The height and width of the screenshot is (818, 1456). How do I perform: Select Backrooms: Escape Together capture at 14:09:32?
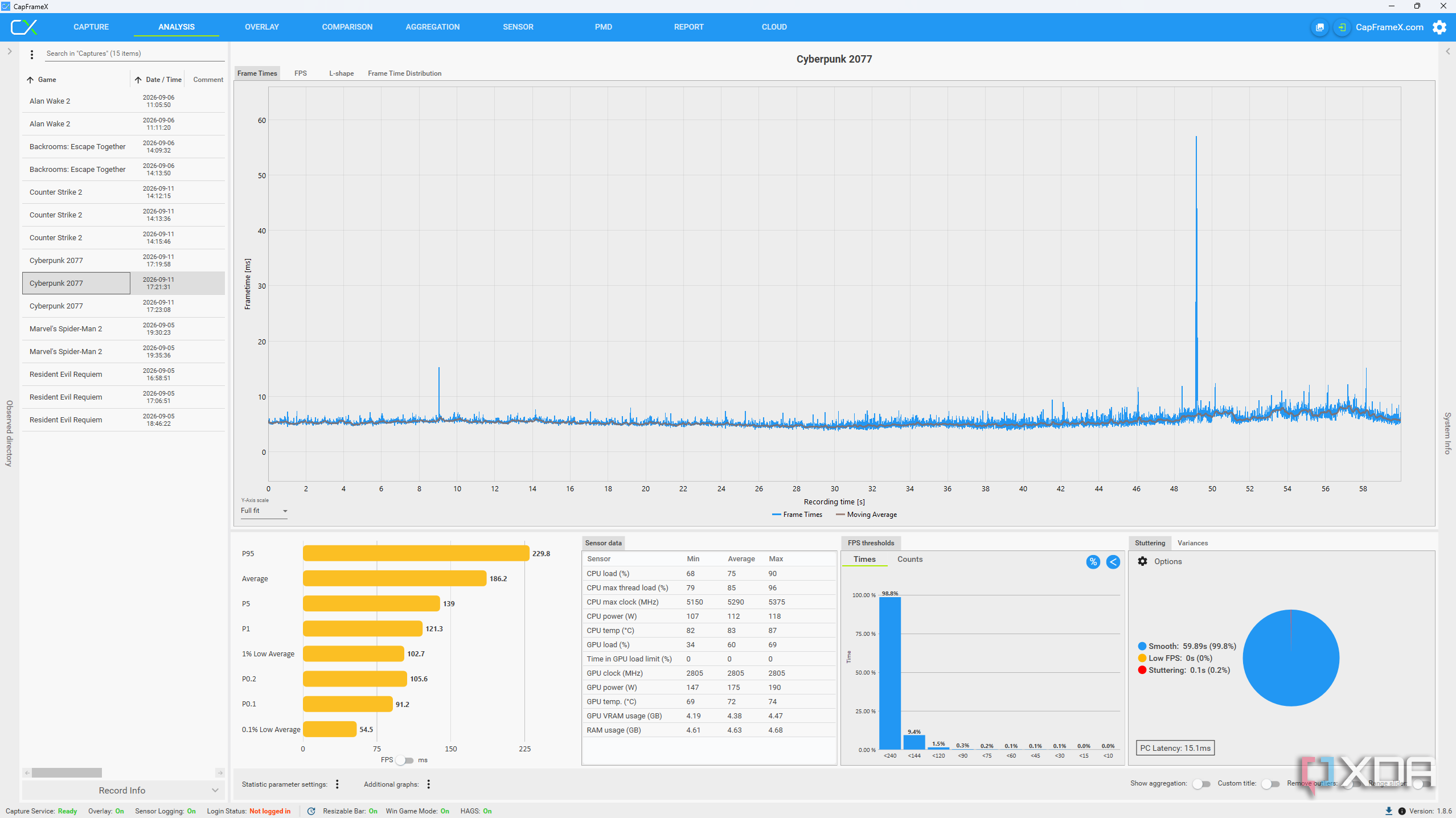pos(124,147)
